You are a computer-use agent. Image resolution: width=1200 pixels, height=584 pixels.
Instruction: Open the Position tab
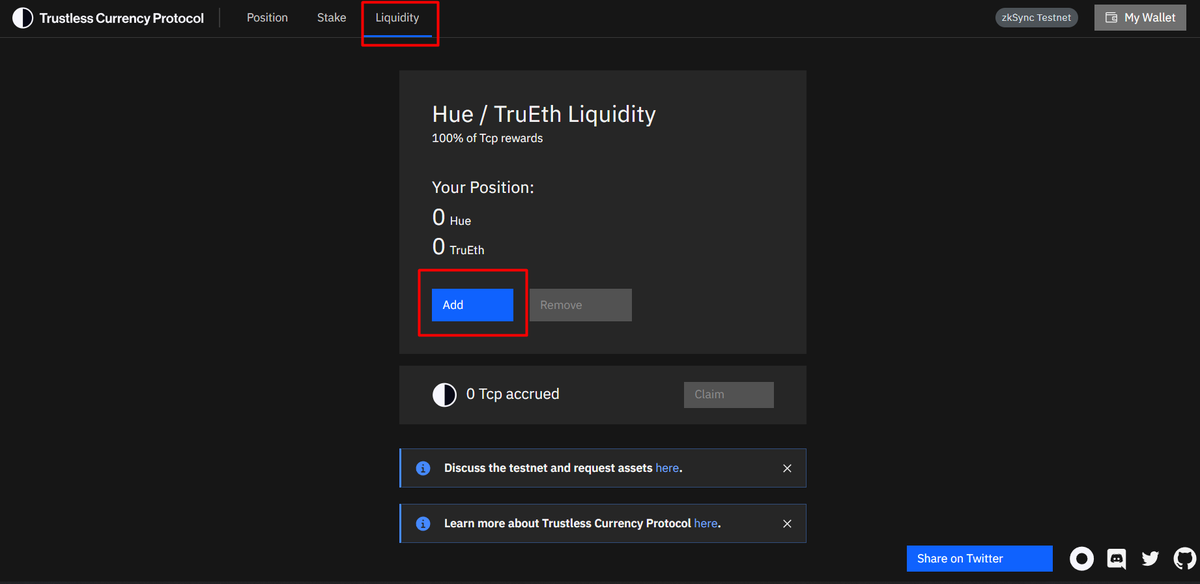tap(267, 18)
